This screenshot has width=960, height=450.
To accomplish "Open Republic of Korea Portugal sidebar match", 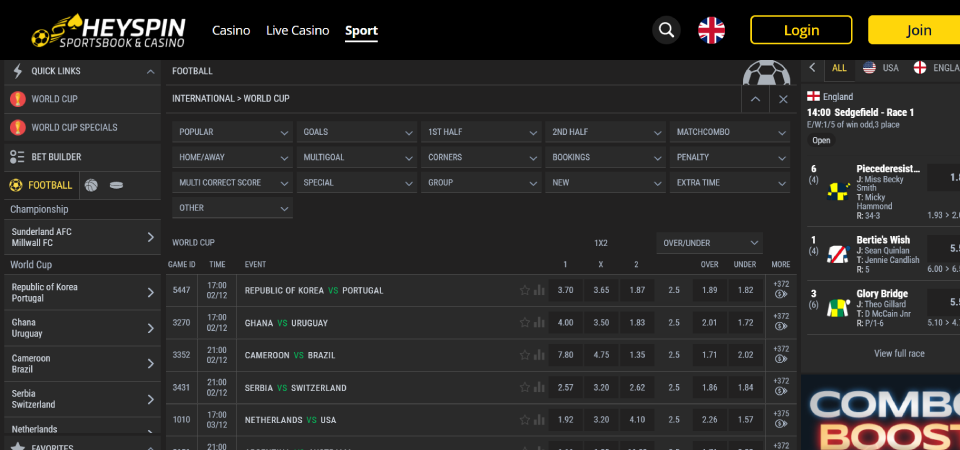I will pyautogui.click(x=83, y=293).
